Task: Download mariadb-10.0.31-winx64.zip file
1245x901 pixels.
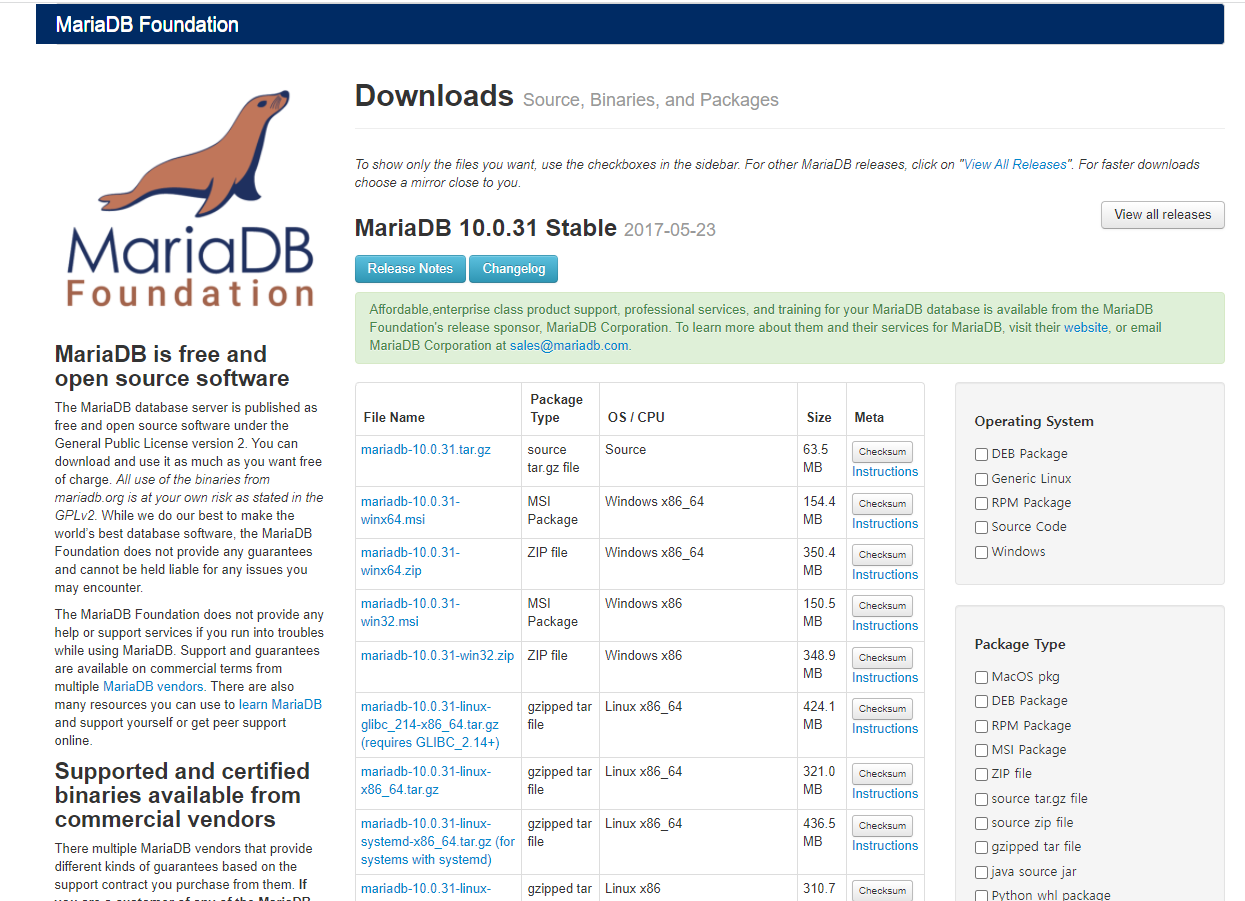Action: click(411, 561)
